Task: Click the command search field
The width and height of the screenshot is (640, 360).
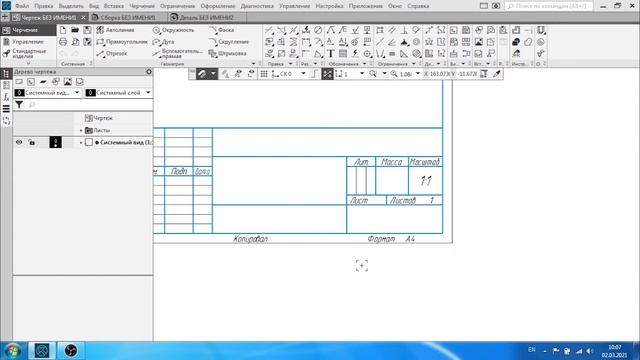Action: [x=549, y=6]
